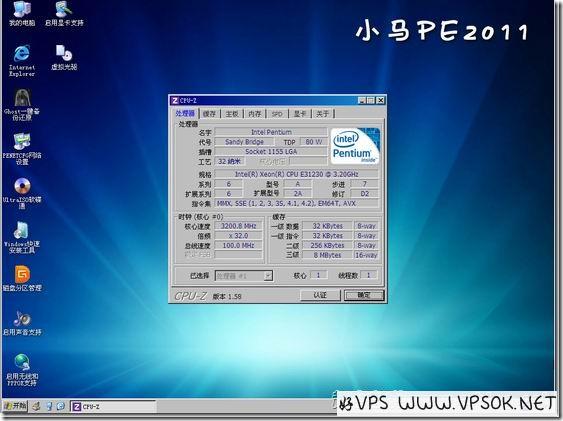
Task: Switch to the 主板 tab
Action: tap(232, 114)
